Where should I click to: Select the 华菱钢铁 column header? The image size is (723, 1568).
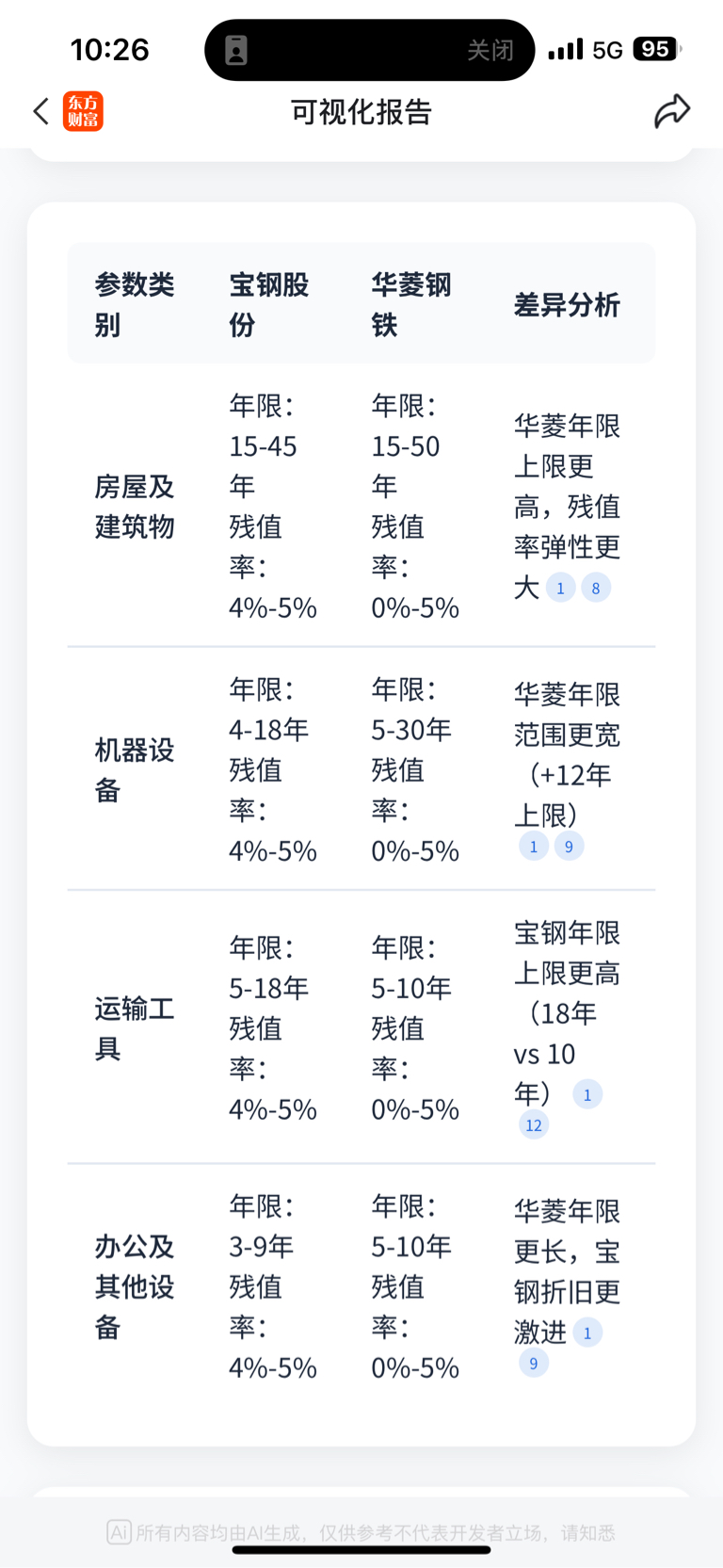(411, 304)
